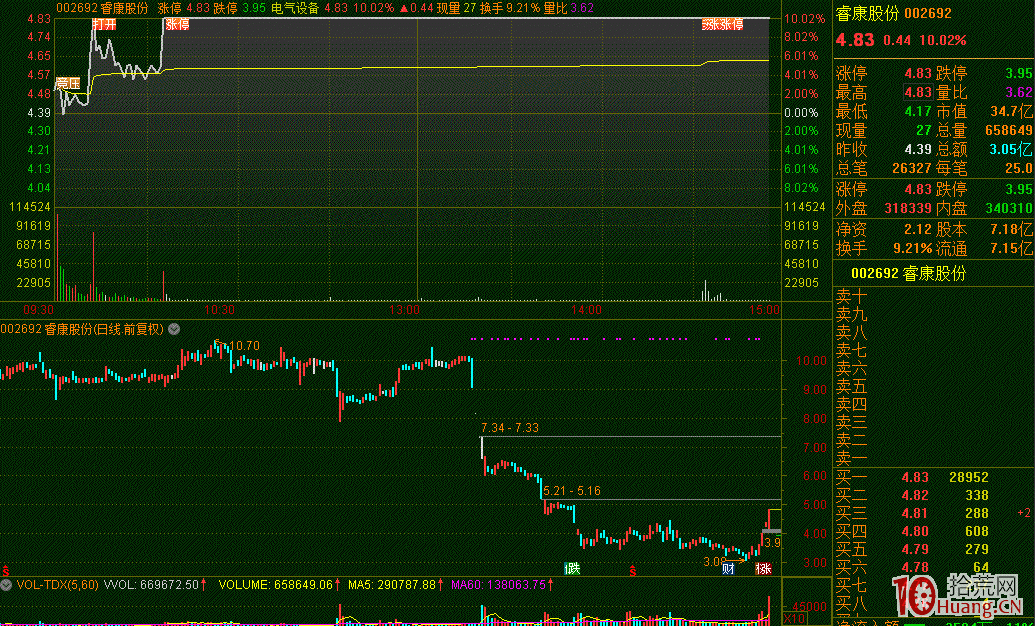
Task: Click the 涨停 marker beside the morning price spike
Action: [x=177, y=24]
